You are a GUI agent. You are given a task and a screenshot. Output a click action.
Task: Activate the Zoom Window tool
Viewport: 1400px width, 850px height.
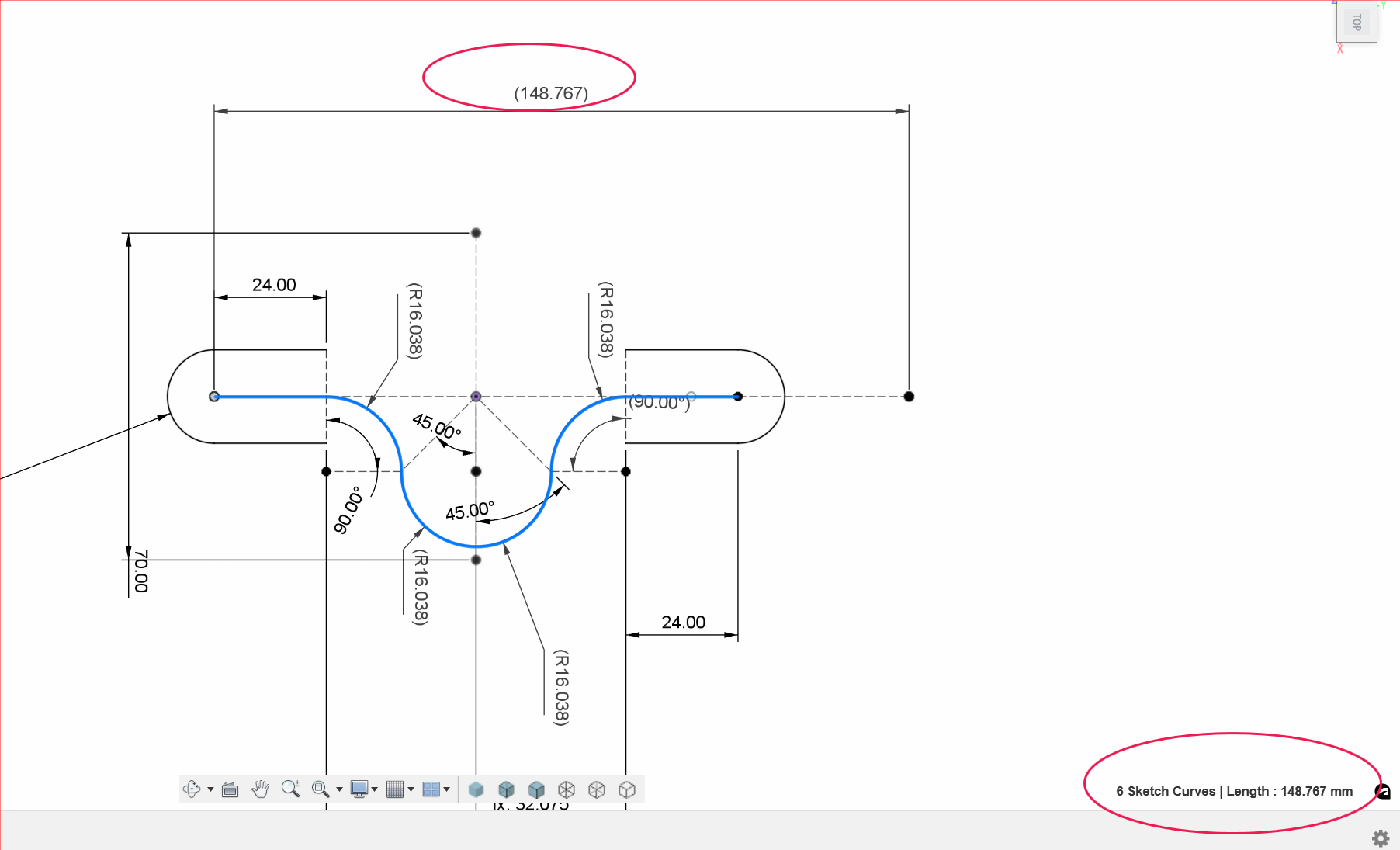click(319, 789)
